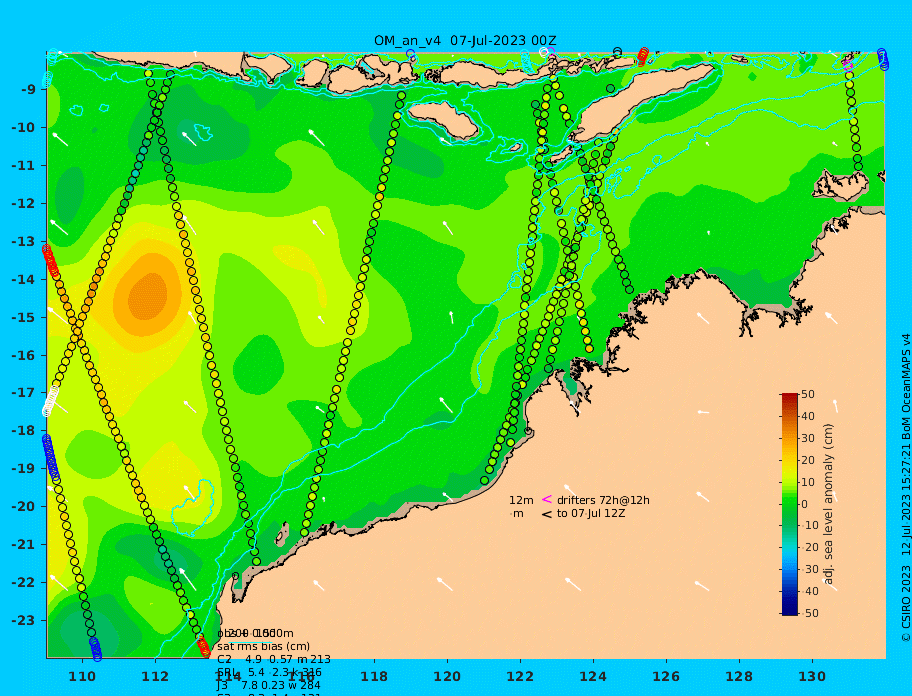
Task: Click the '126' longitude axis label
Action: (666, 677)
